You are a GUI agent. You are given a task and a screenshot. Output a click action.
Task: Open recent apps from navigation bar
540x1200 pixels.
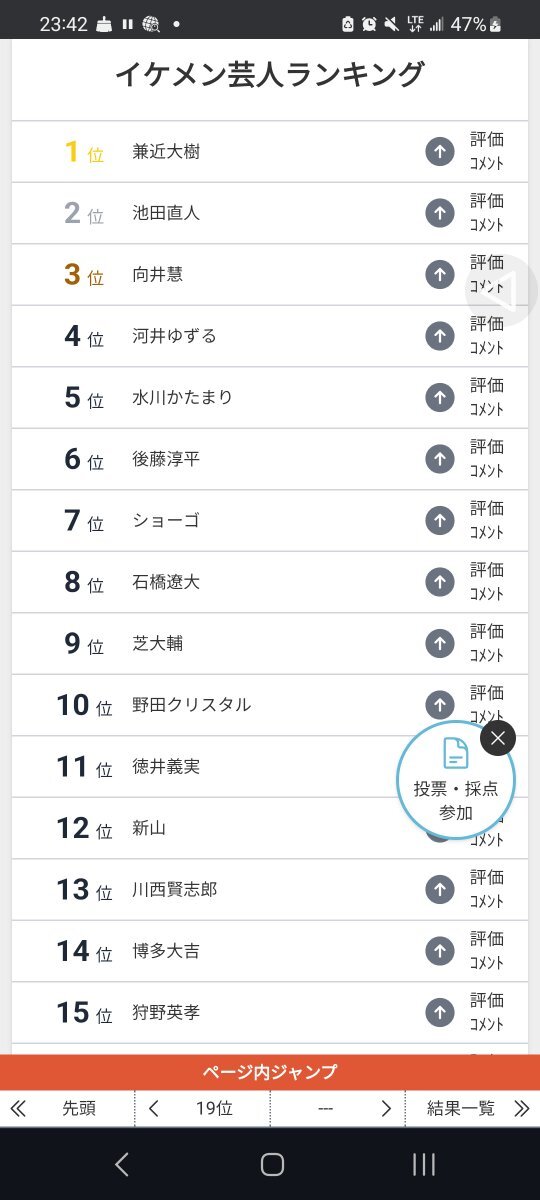click(x=424, y=1164)
